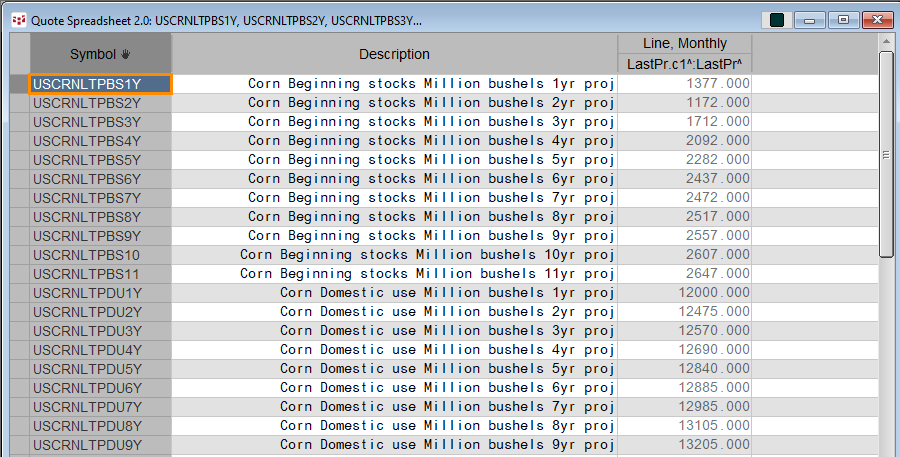The width and height of the screenshot is (900, 457).
Task: Click the row selector beside USCRNLTPBS1Y
Action: pos(20,84)
